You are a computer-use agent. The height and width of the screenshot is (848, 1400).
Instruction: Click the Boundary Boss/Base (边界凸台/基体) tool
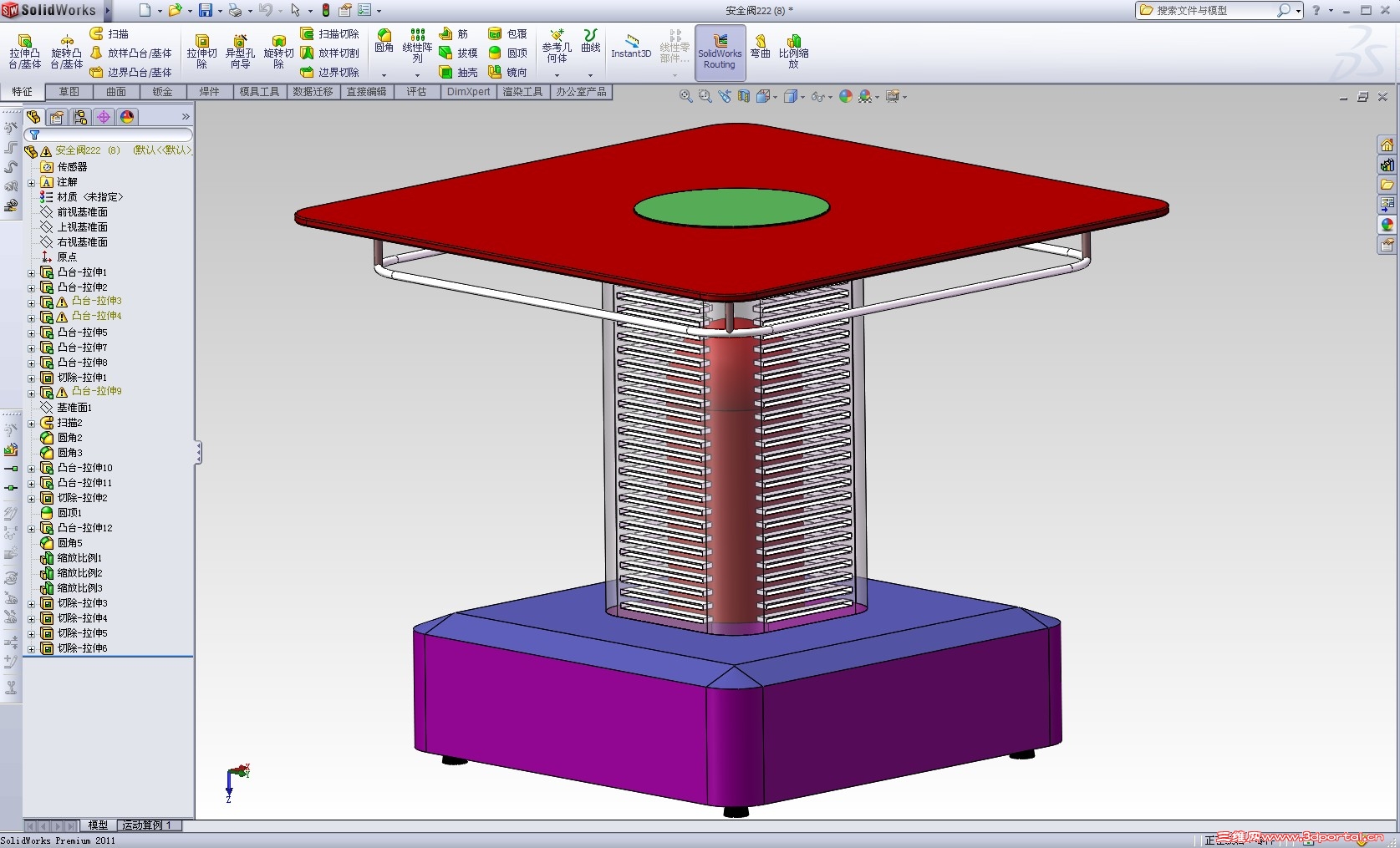click(130, 72)
